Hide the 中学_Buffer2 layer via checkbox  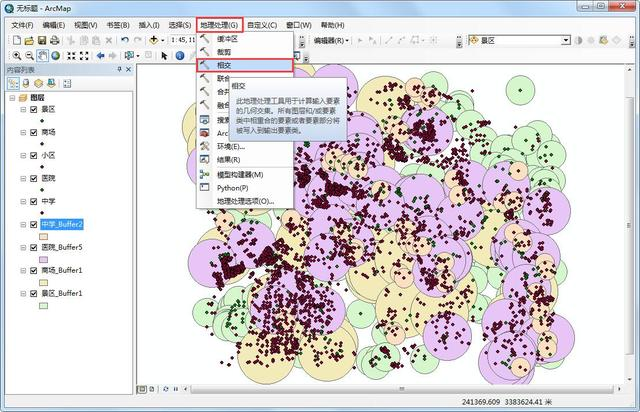tap(34, 225)
